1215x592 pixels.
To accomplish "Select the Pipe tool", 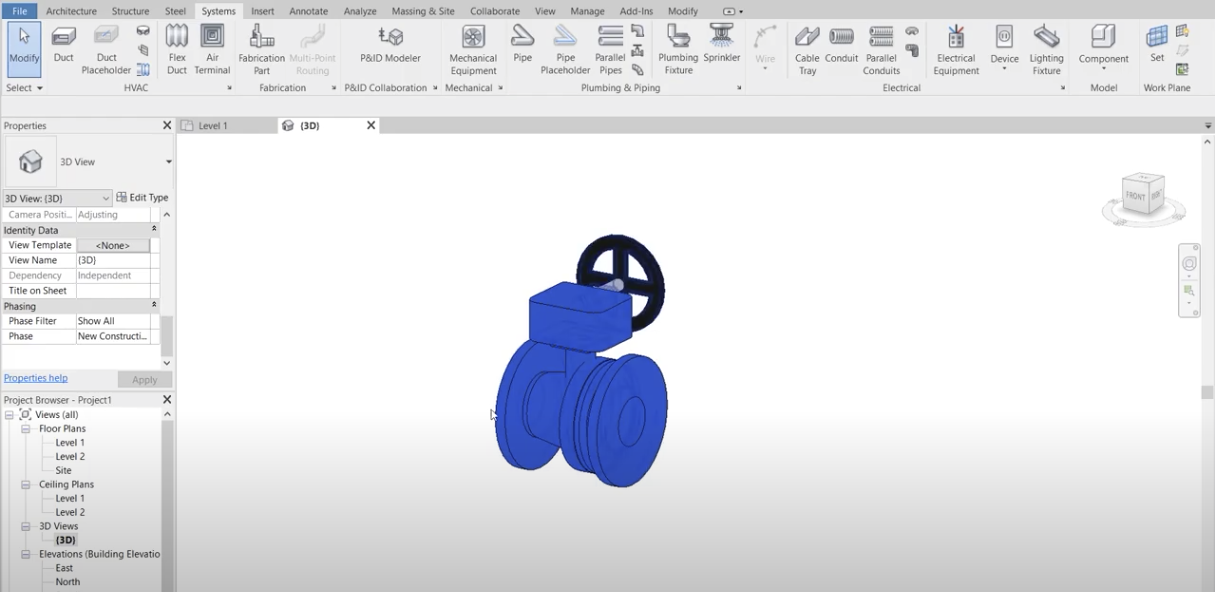I will [522, 46].
